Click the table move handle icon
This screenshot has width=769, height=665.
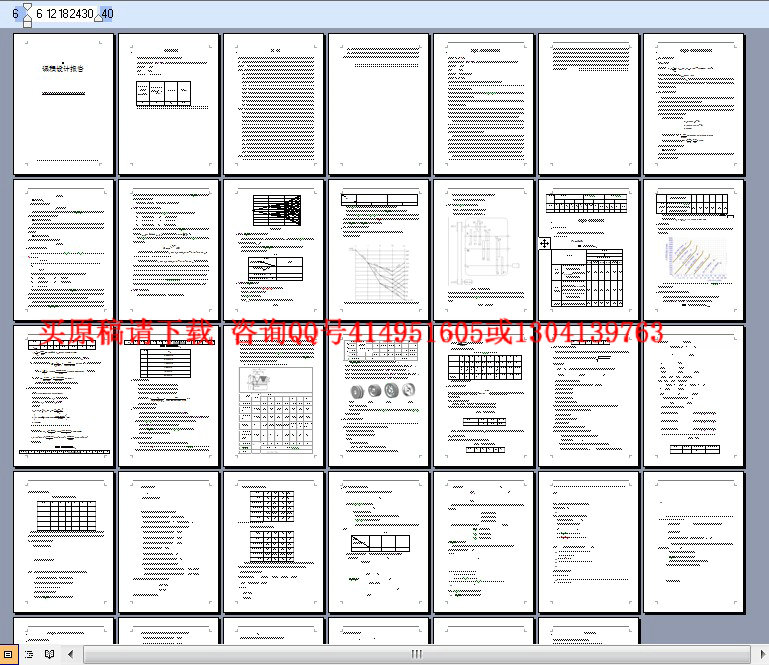point(544,243)
